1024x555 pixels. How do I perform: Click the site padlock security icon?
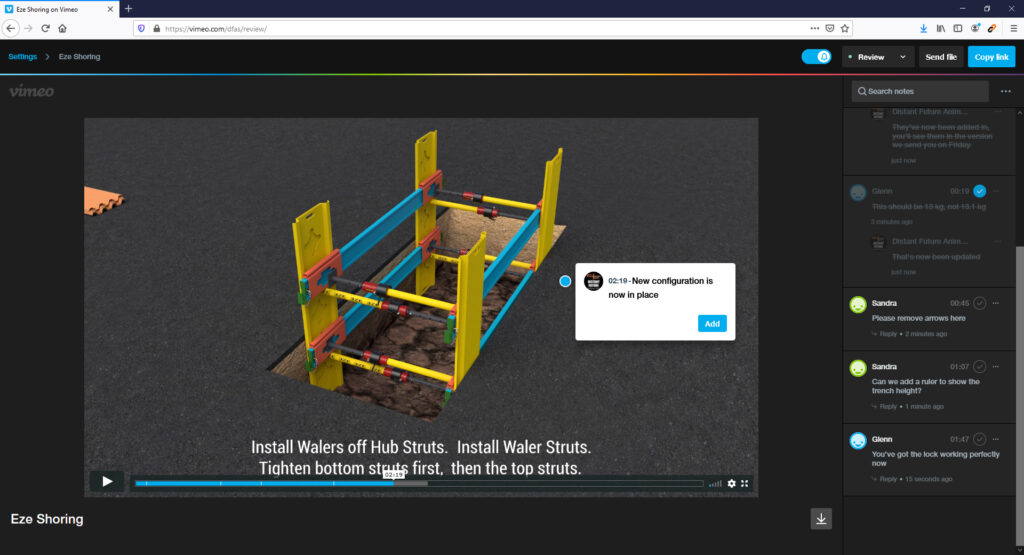tap(157, 28)
